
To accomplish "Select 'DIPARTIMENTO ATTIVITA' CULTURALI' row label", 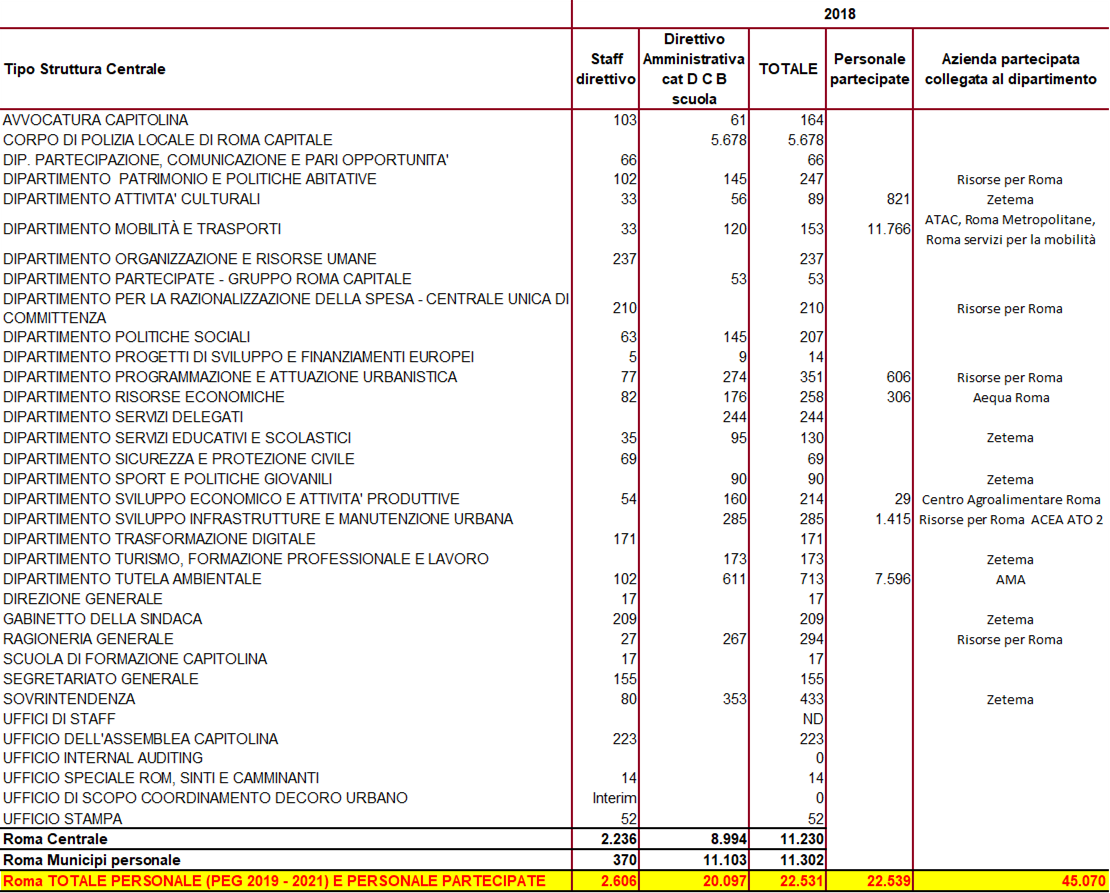I will point(132,199).
